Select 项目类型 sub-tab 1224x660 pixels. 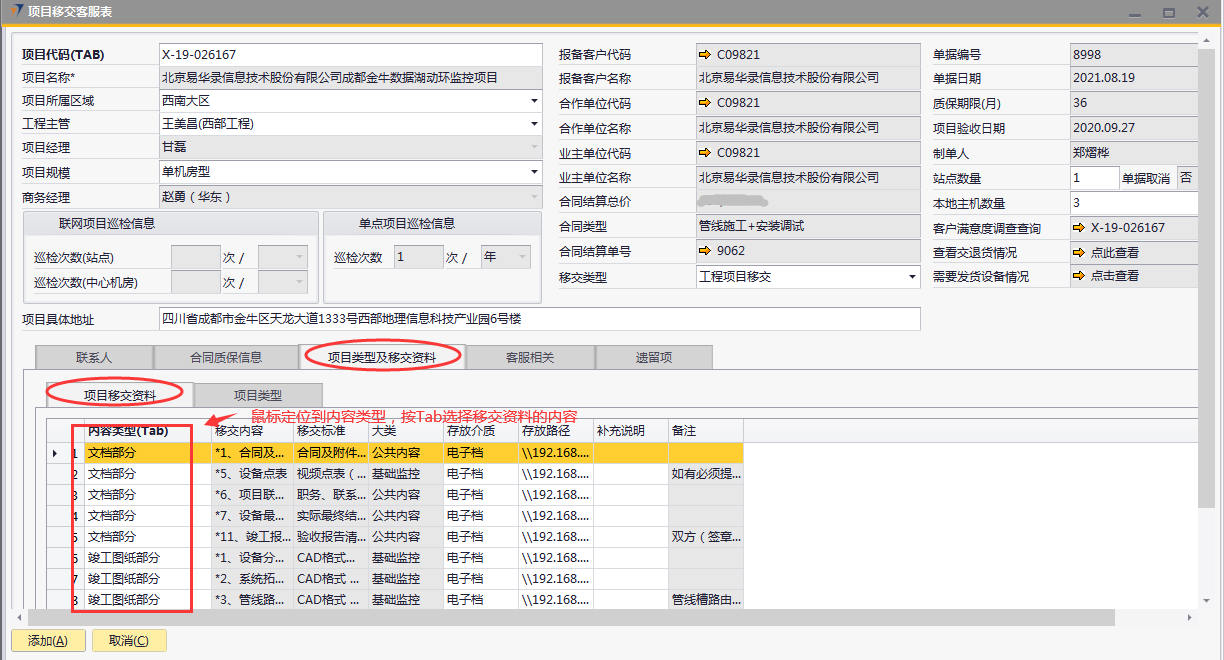click(x=258, y=395)
